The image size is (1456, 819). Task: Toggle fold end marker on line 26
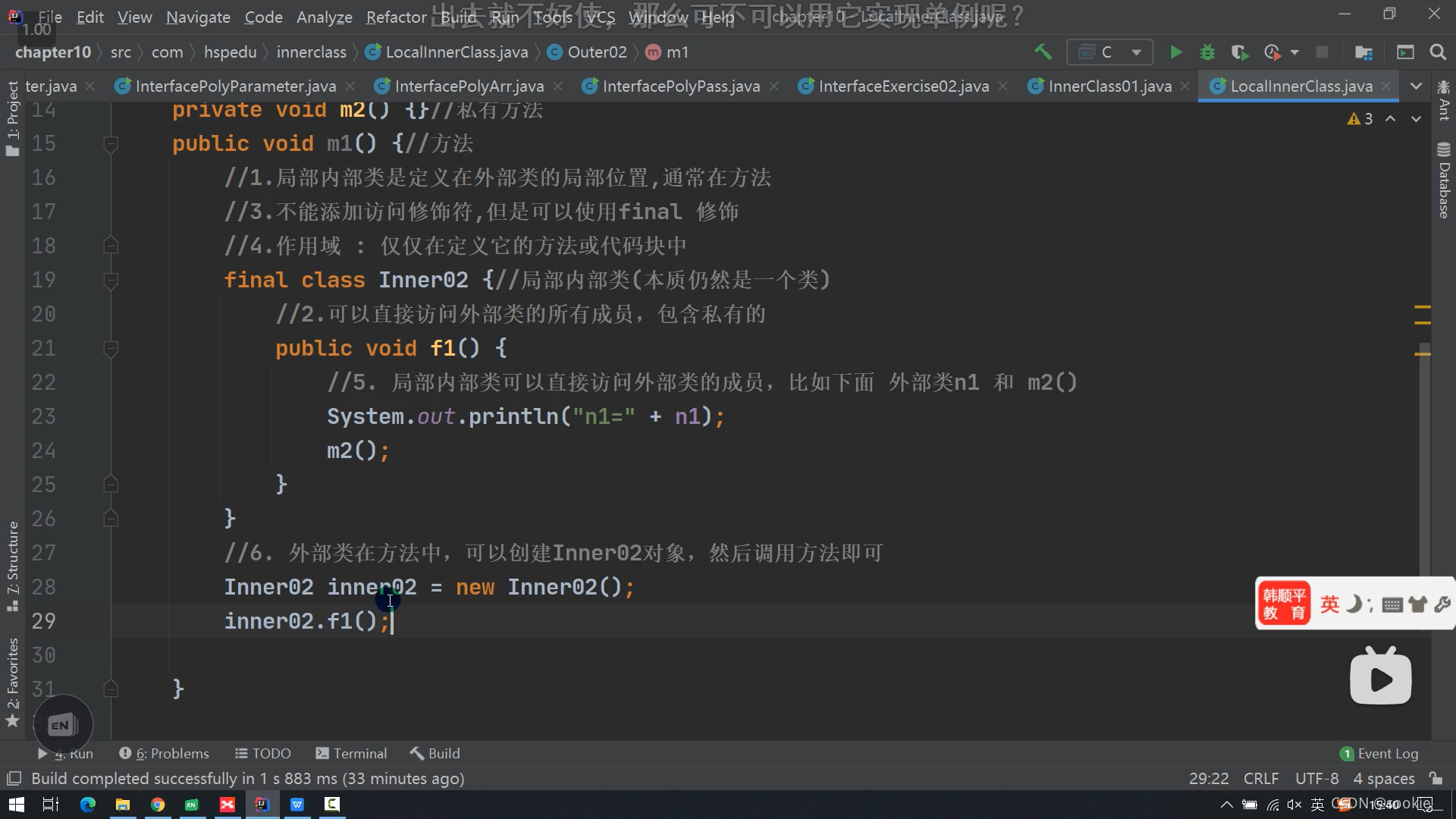click(x=111, y=518)
